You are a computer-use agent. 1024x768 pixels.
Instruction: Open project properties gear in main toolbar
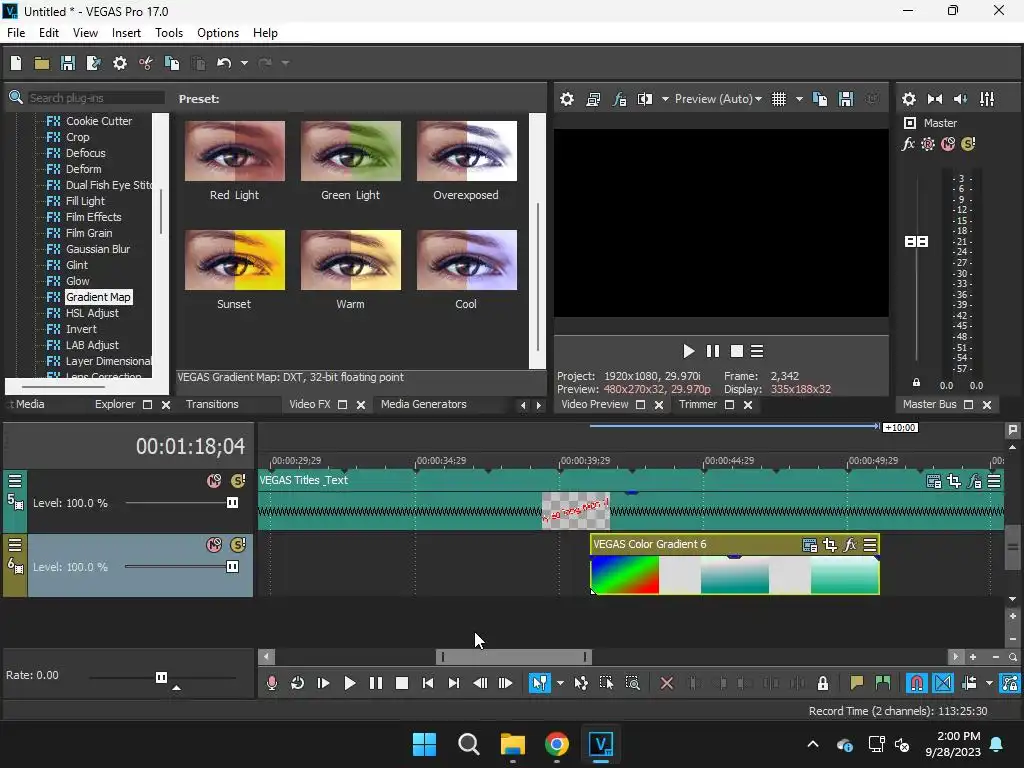[120, 63]
